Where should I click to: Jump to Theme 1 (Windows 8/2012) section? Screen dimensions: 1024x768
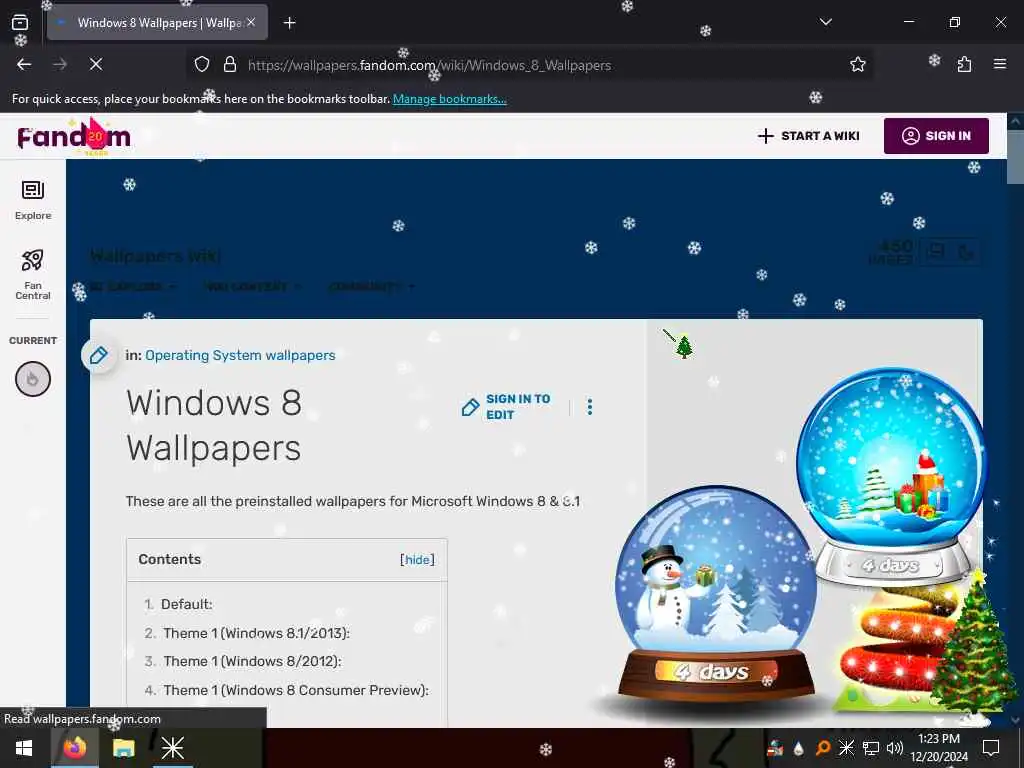coord(252,661)
